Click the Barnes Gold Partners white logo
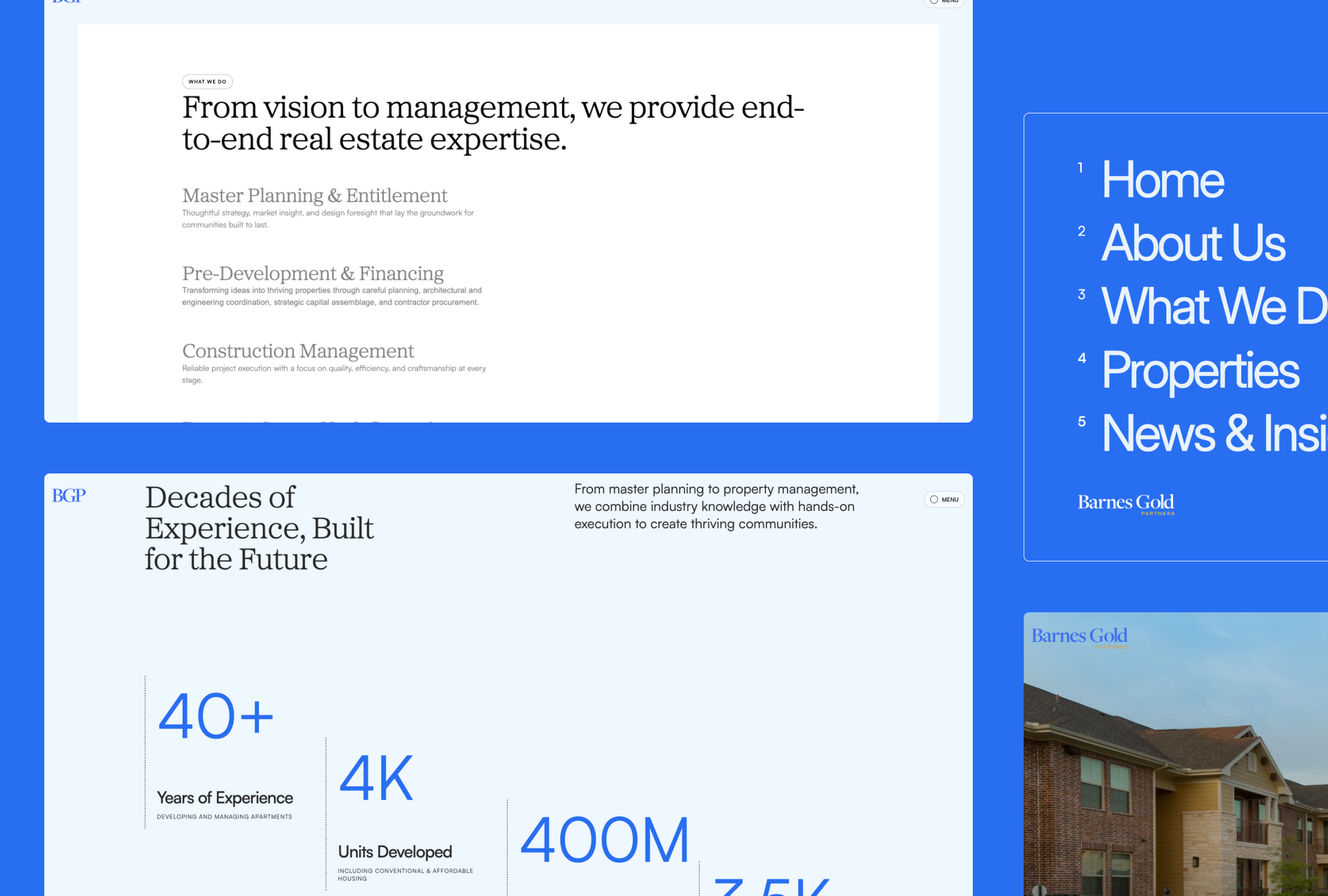This screenshot has height=896, width=1328. point(1125,504)
